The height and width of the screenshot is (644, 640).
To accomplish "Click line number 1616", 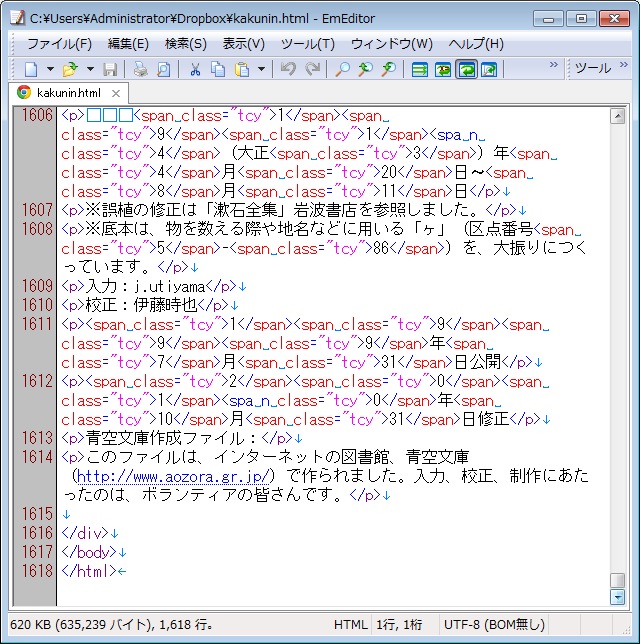I will point(37,533).
